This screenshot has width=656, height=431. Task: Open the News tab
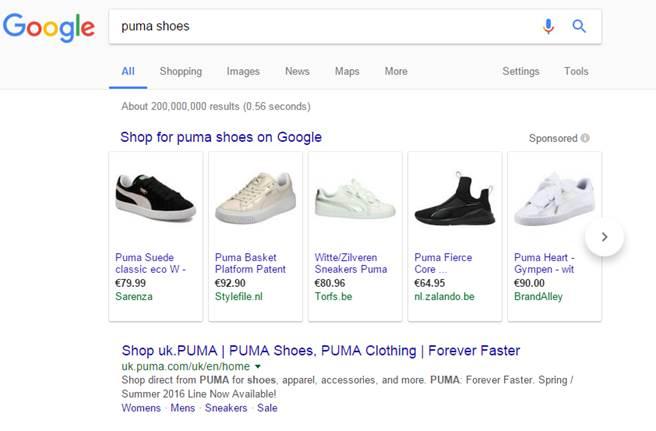(297, 71)
